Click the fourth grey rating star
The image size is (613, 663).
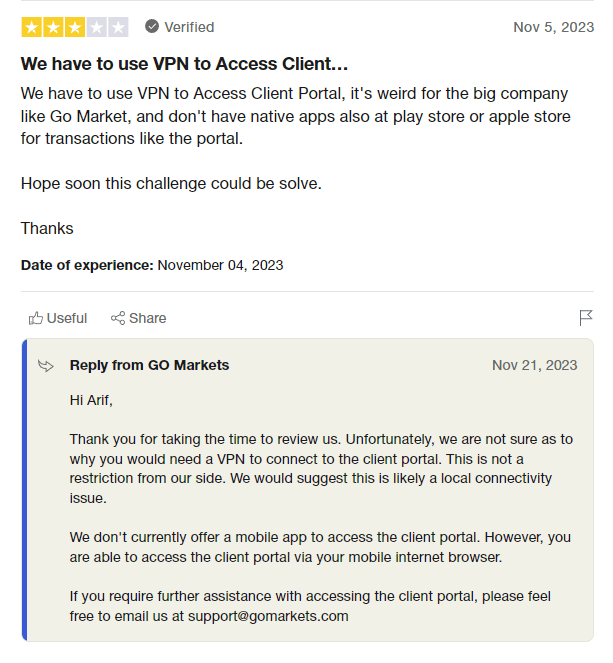click(x=96, y=27)
